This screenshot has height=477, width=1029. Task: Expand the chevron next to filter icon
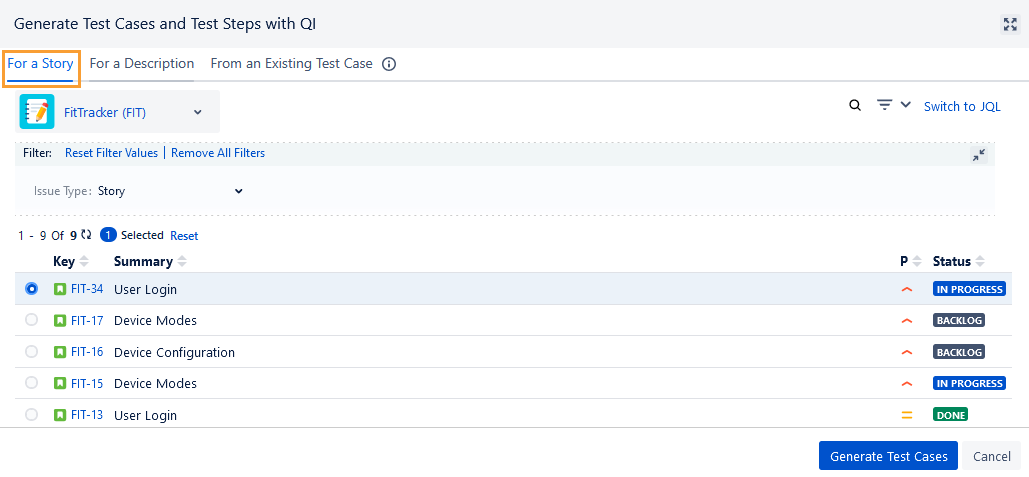pos(906,104)
